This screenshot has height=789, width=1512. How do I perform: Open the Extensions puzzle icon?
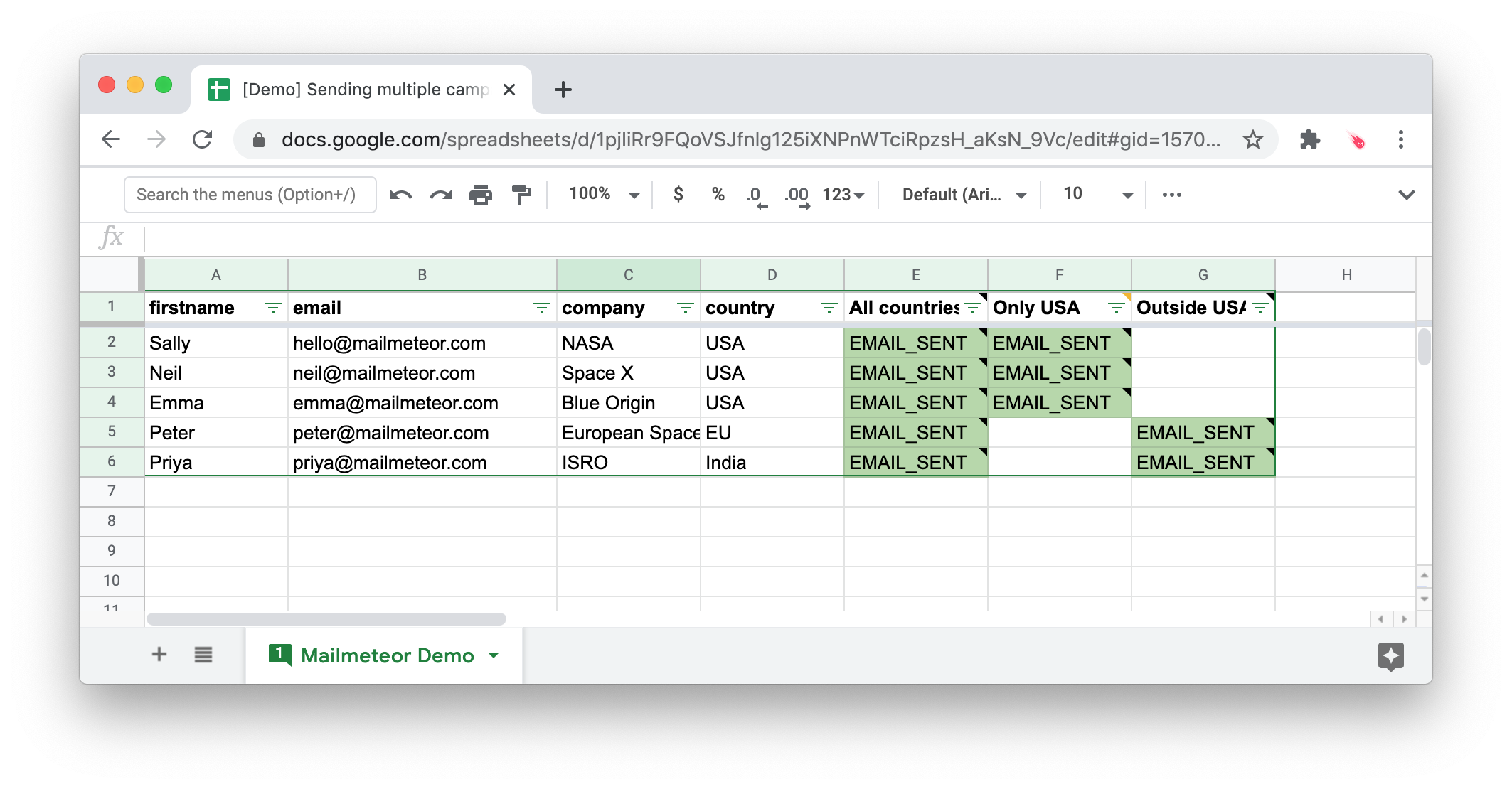coord(1310,139)
